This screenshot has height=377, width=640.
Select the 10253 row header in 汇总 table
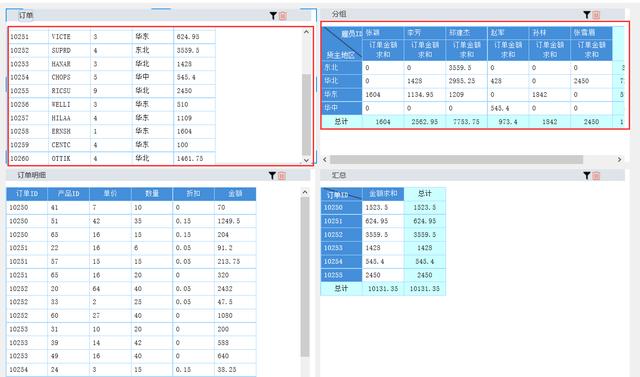pos(342,248)
